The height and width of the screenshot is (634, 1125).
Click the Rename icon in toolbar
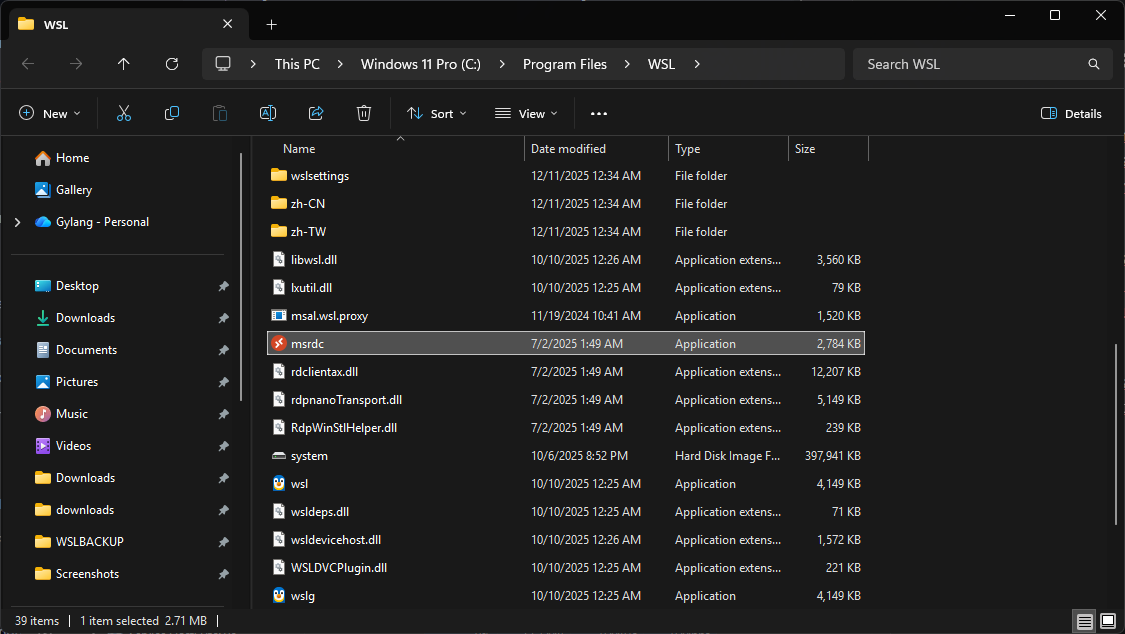[x=268, y=114]
